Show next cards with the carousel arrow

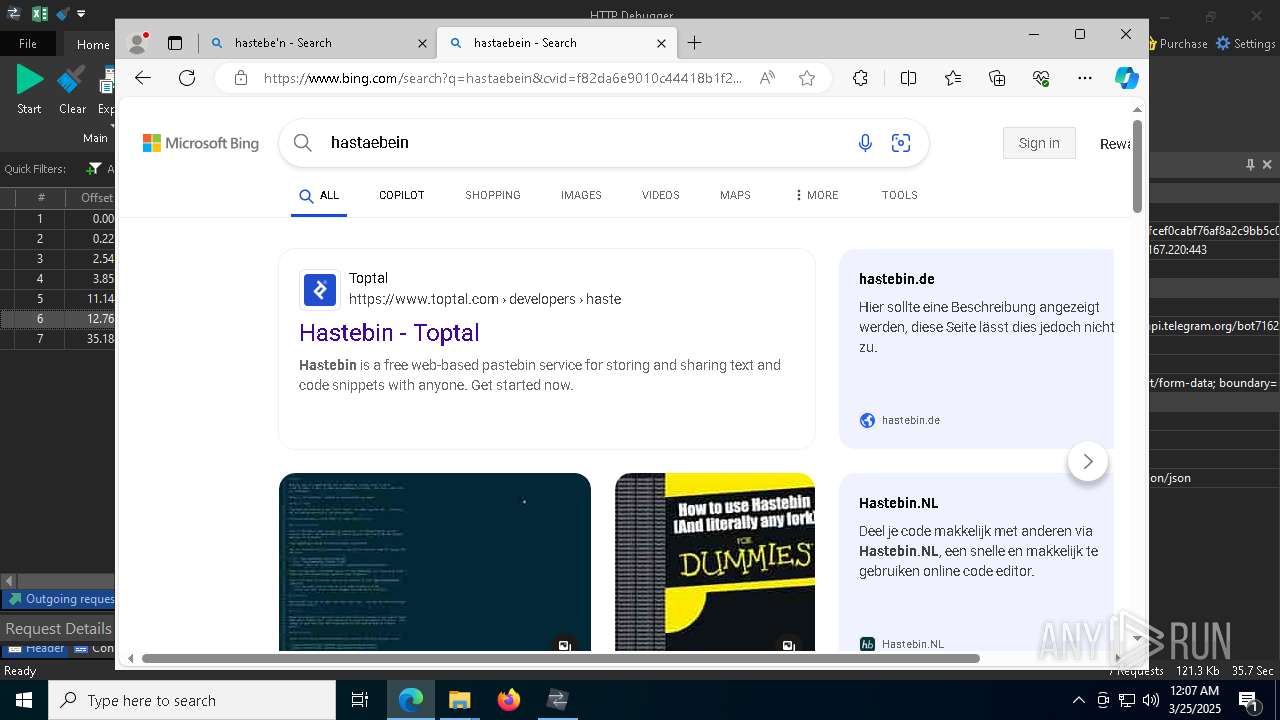click(1088, 462)
